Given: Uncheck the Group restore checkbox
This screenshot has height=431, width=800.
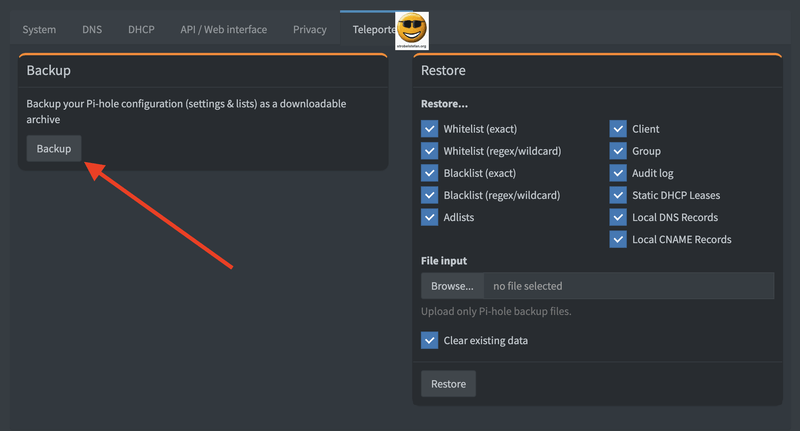Looking at the screenshot, I should pyautogui.click(x=618, y=151).
